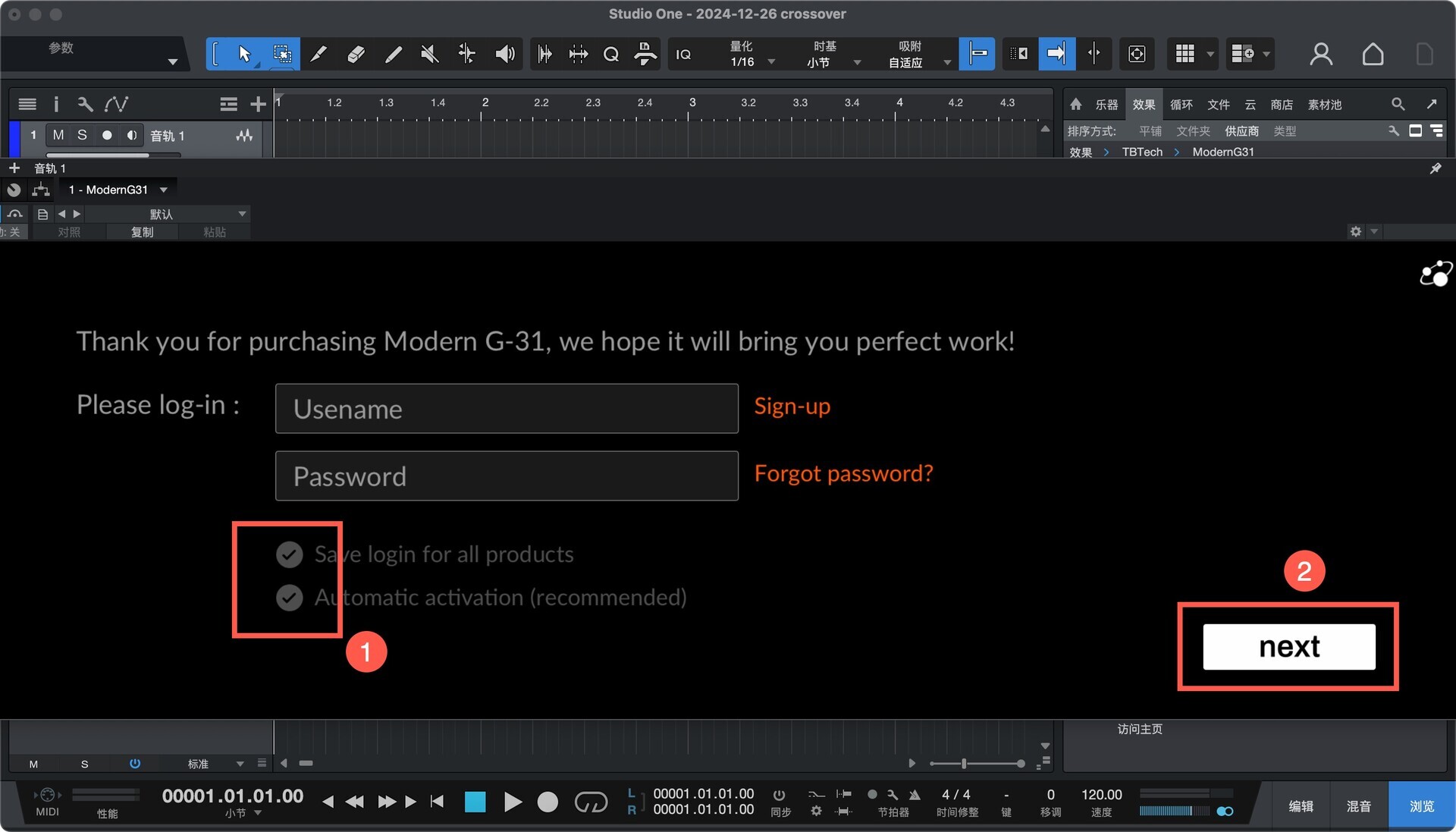Open the user account icon
Viewport: 1456px width, 832px height.
1321,54
